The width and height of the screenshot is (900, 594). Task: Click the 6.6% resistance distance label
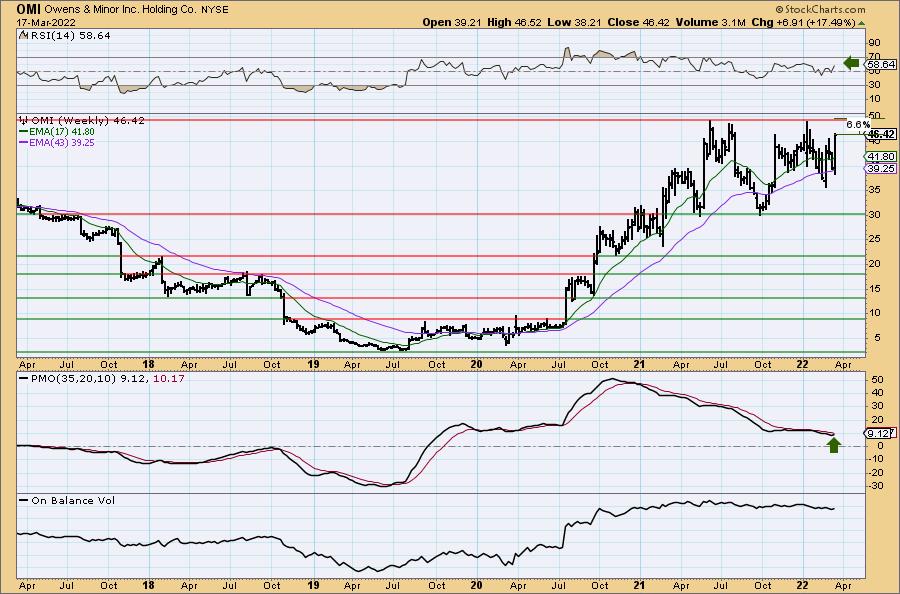(858, 124)
